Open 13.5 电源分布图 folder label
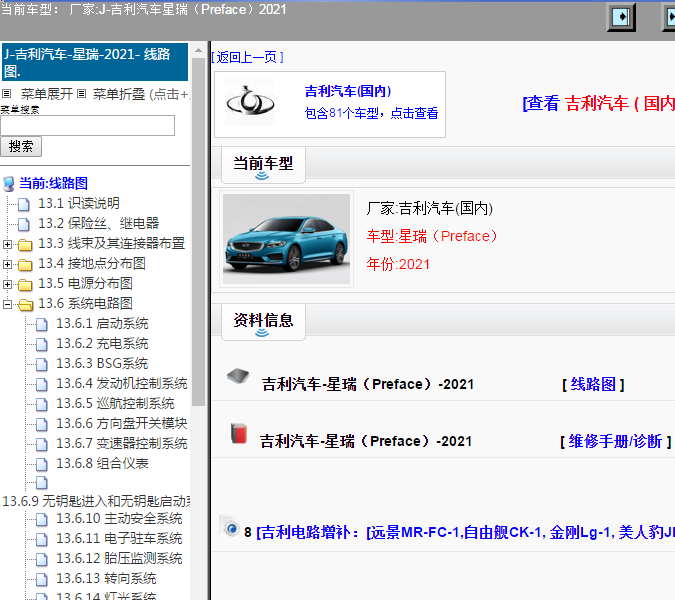Viewport: 675px width, 600px height. click(85, 283)
